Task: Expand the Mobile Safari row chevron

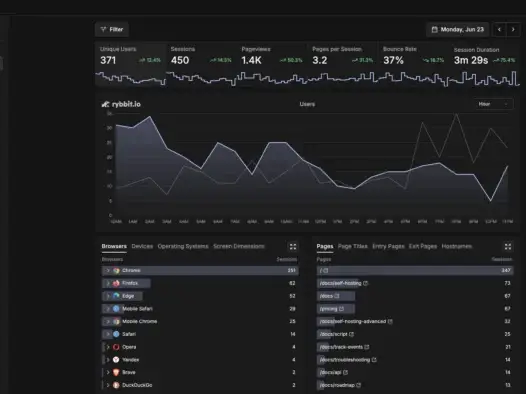Action: (x=108, y=309)
